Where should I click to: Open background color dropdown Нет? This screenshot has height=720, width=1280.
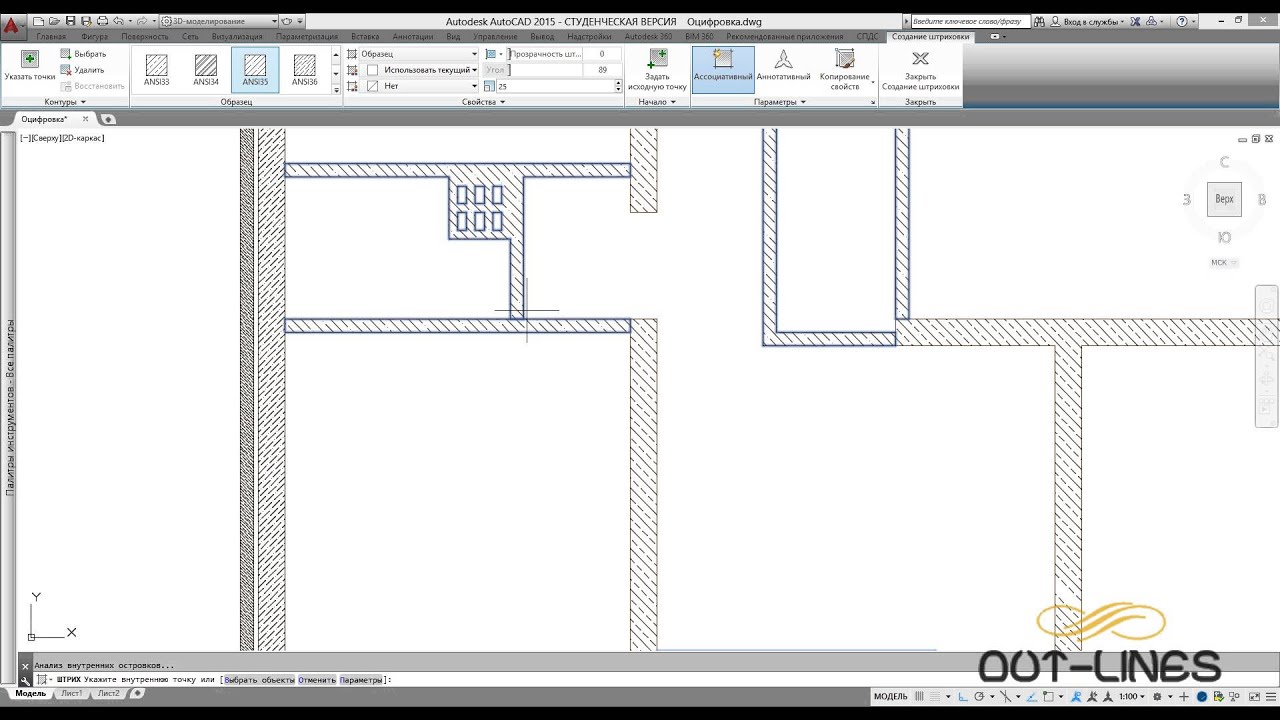[x=420, y=86]
